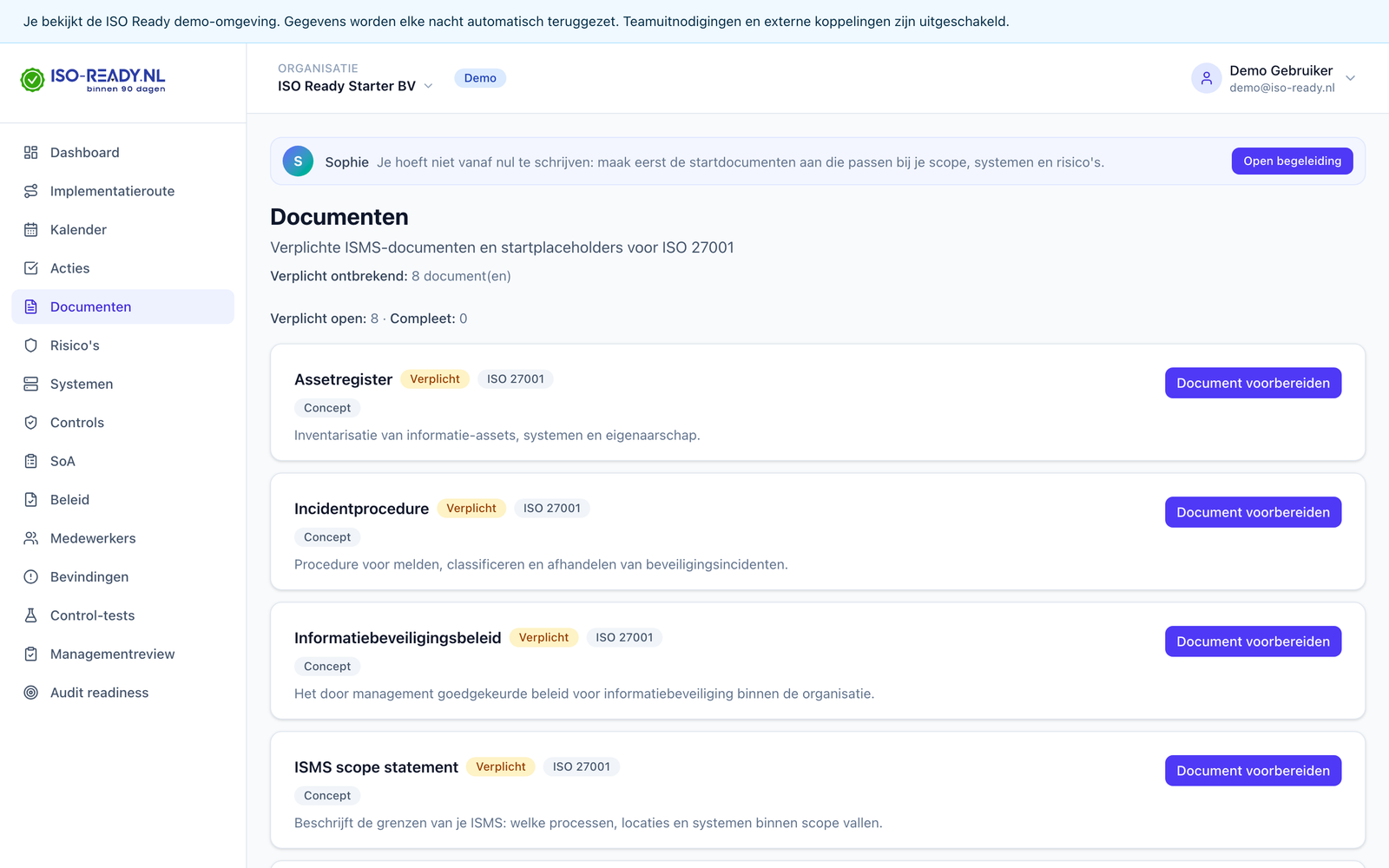Go to Implementatieroute page
The image size is (1389, 868).
click(122, 191)
